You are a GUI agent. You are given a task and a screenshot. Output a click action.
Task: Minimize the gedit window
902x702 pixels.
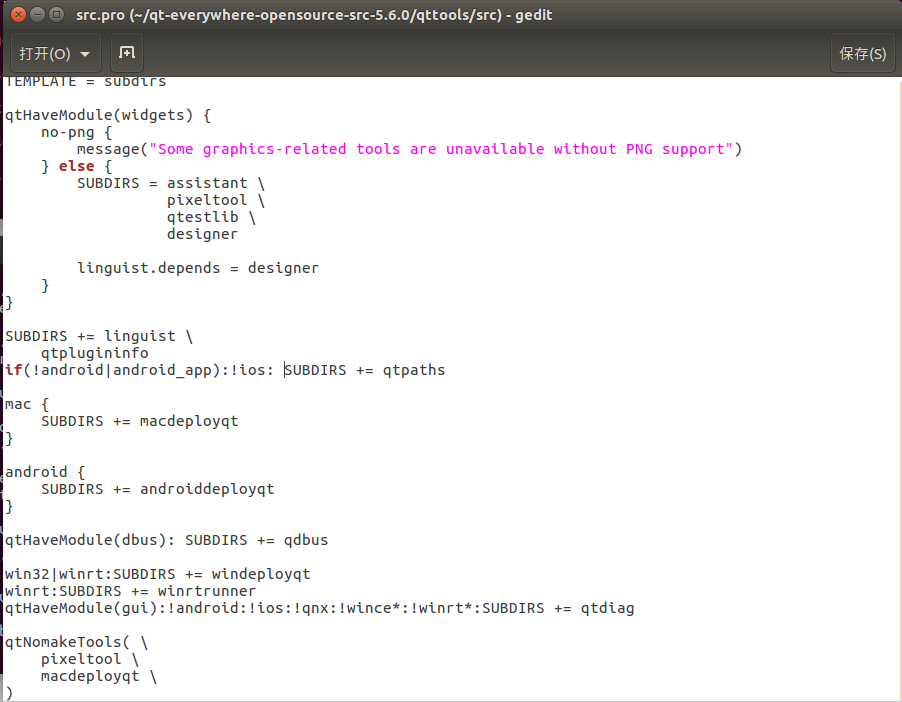[x=37, y=14]
